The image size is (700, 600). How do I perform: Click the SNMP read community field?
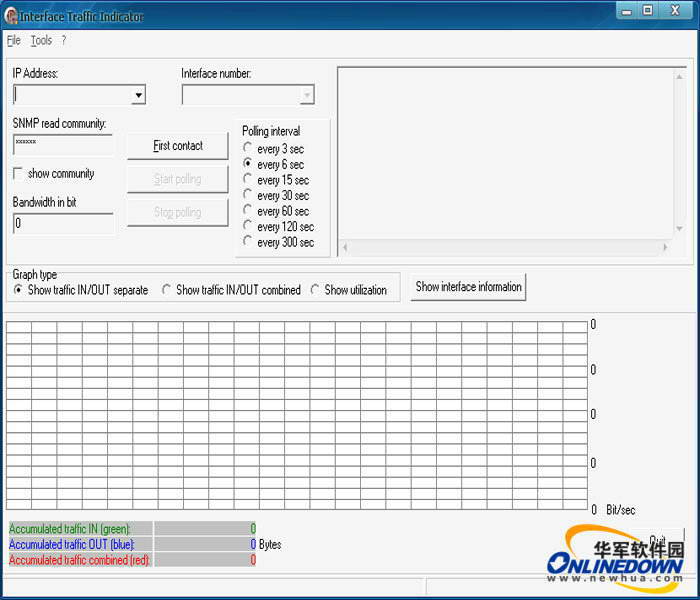(x=63, y=145)
